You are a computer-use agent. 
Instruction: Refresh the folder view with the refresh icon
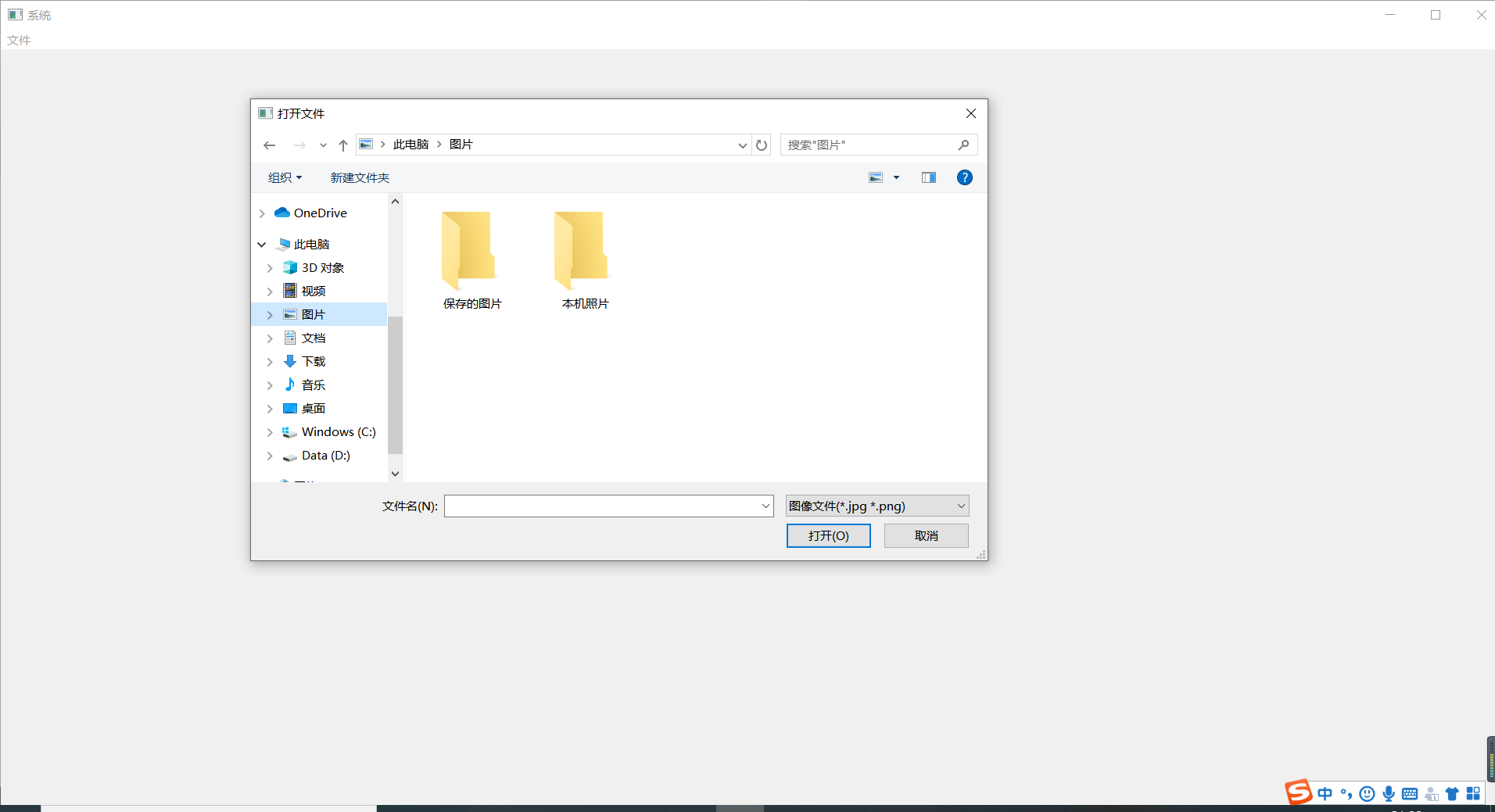pyautogui.click(x=761, y=145)
